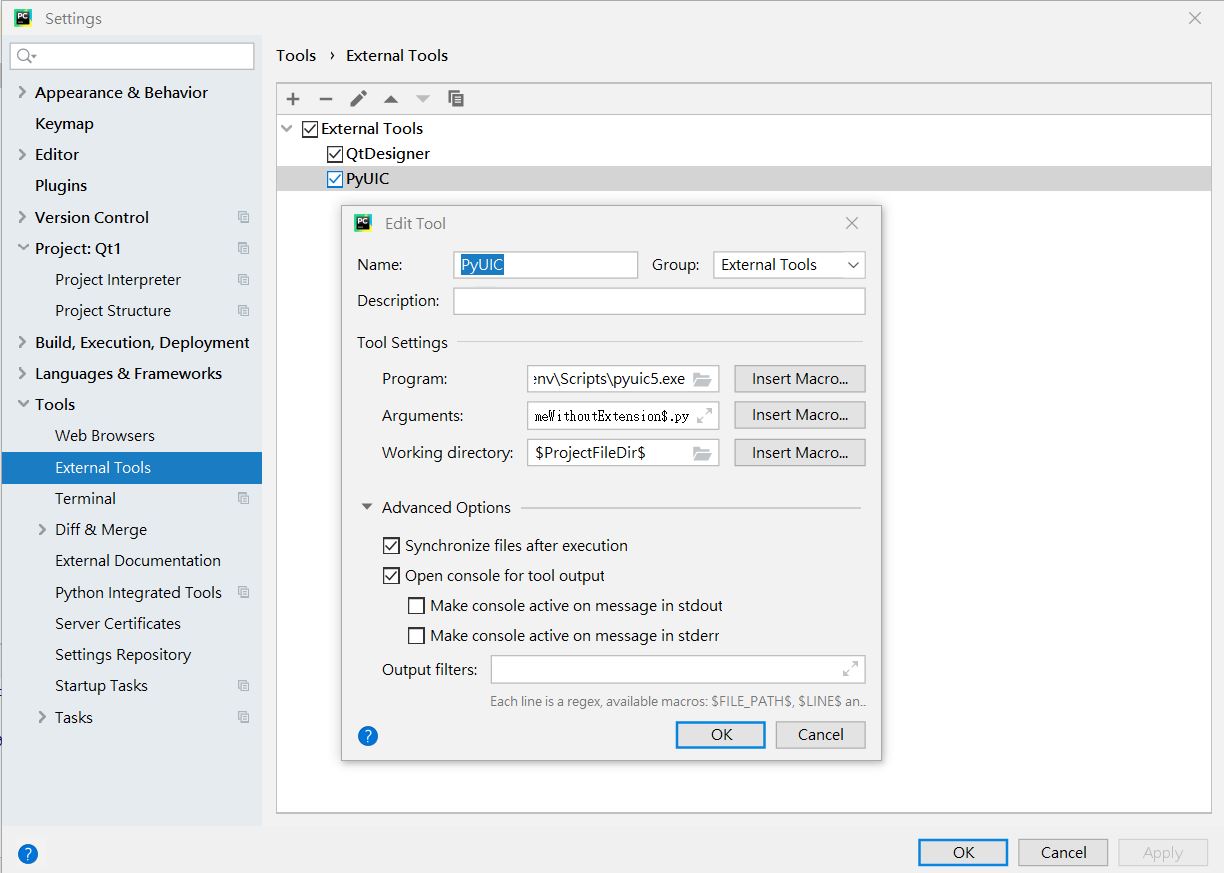Click the search magnifier icon in settings

point(26,56)
